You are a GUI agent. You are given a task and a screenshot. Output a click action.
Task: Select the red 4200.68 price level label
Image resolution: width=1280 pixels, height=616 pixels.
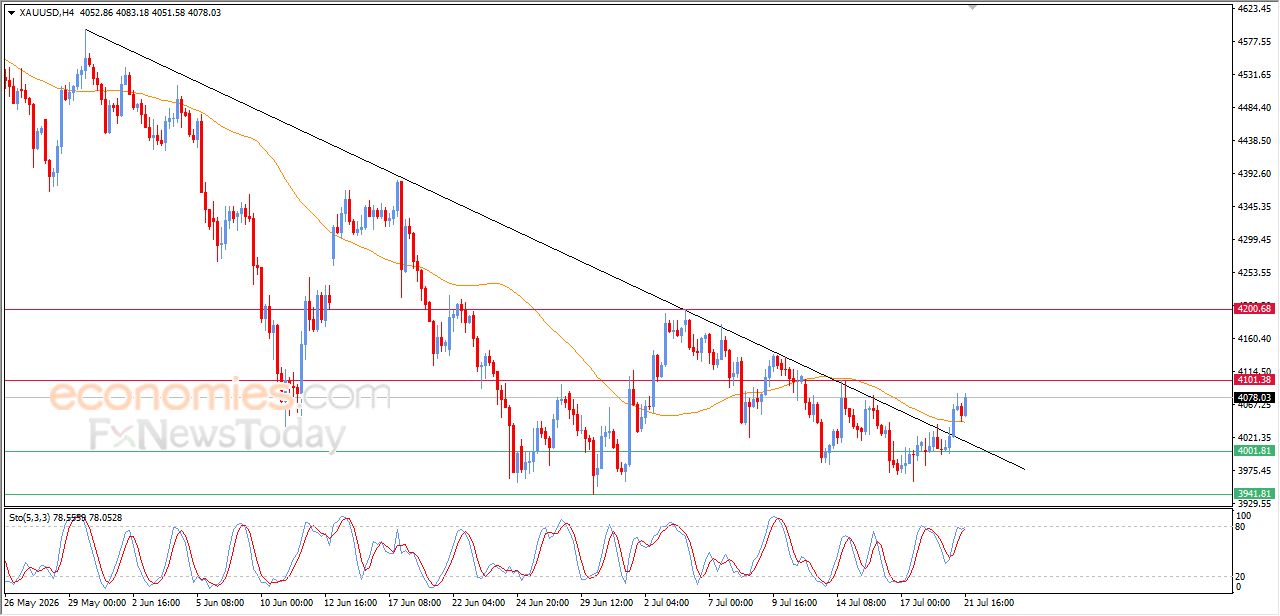[x=1254, y=309]
